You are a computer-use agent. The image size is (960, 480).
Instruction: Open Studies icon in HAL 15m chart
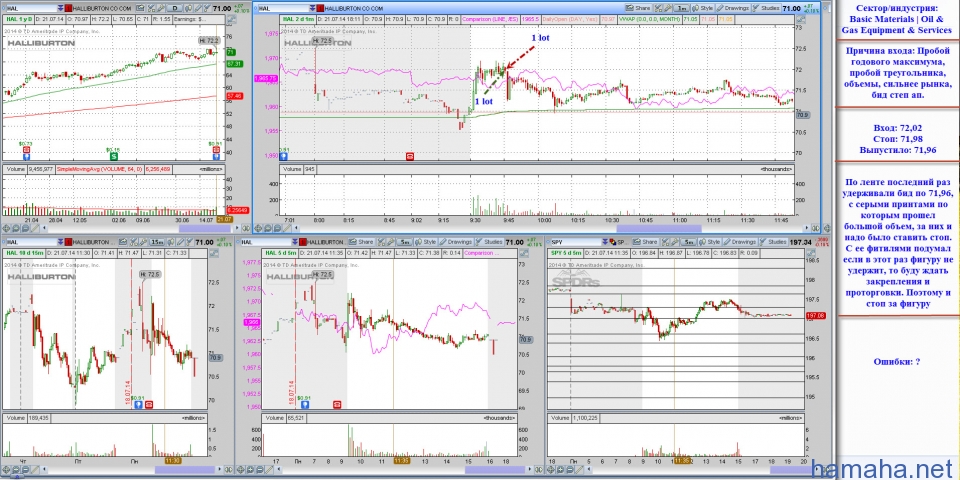pos(189,242)
